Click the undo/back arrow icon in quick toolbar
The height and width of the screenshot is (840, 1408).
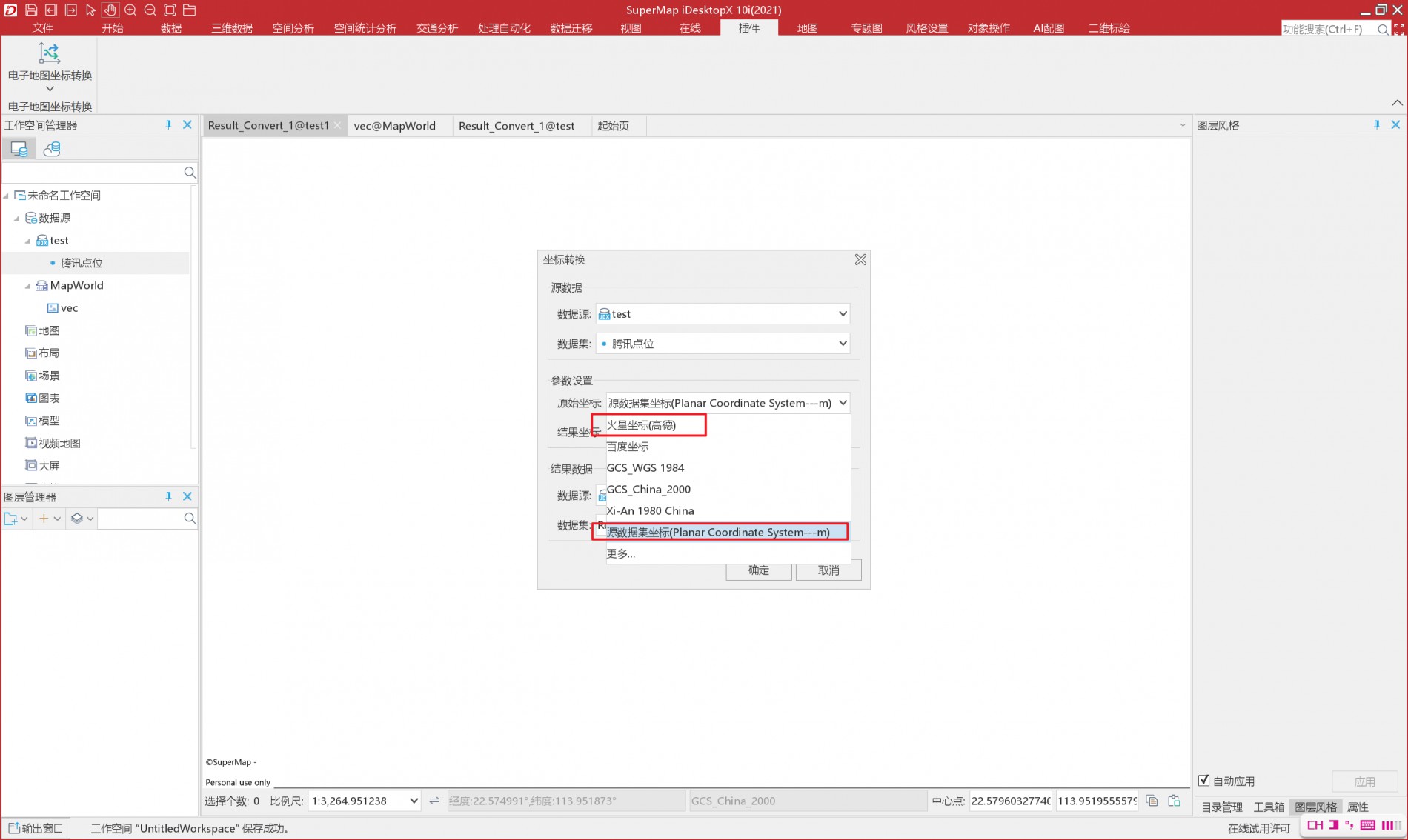(x=51, y=10)
